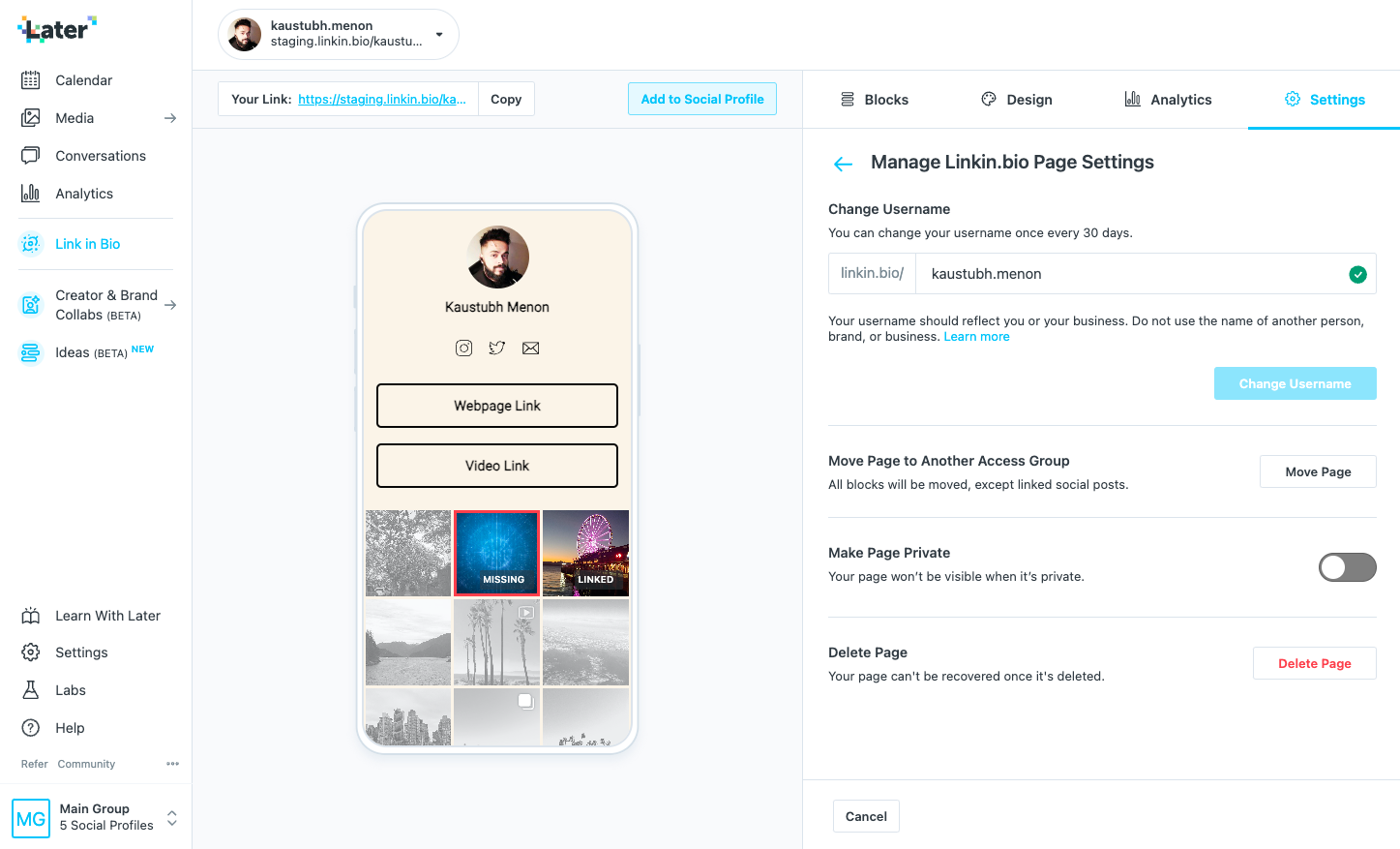Open the Media section icon
Viewport: 1400px width, 849px height.
(31, 118)
